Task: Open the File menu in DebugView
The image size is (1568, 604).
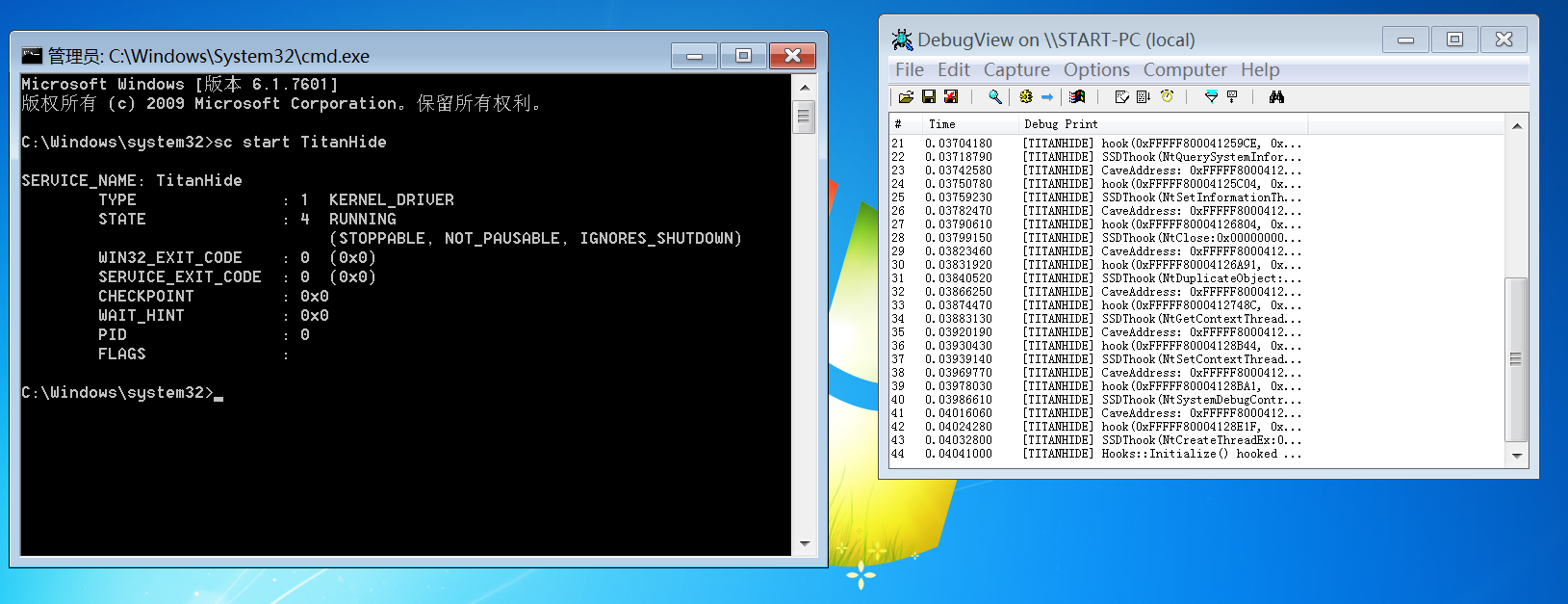Action: (x=910, y=69)
